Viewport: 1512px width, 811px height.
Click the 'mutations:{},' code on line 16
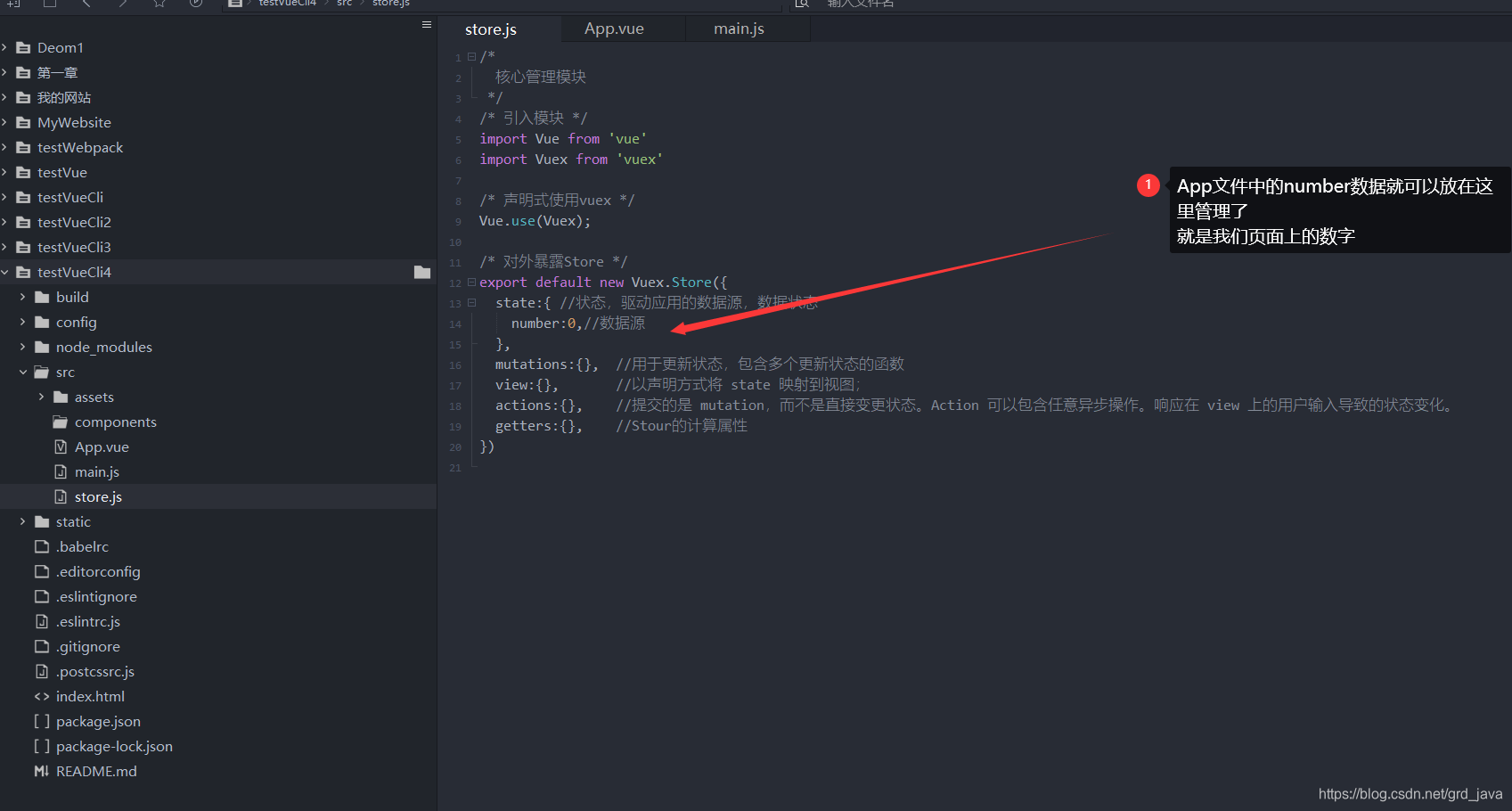click(546, 365)
